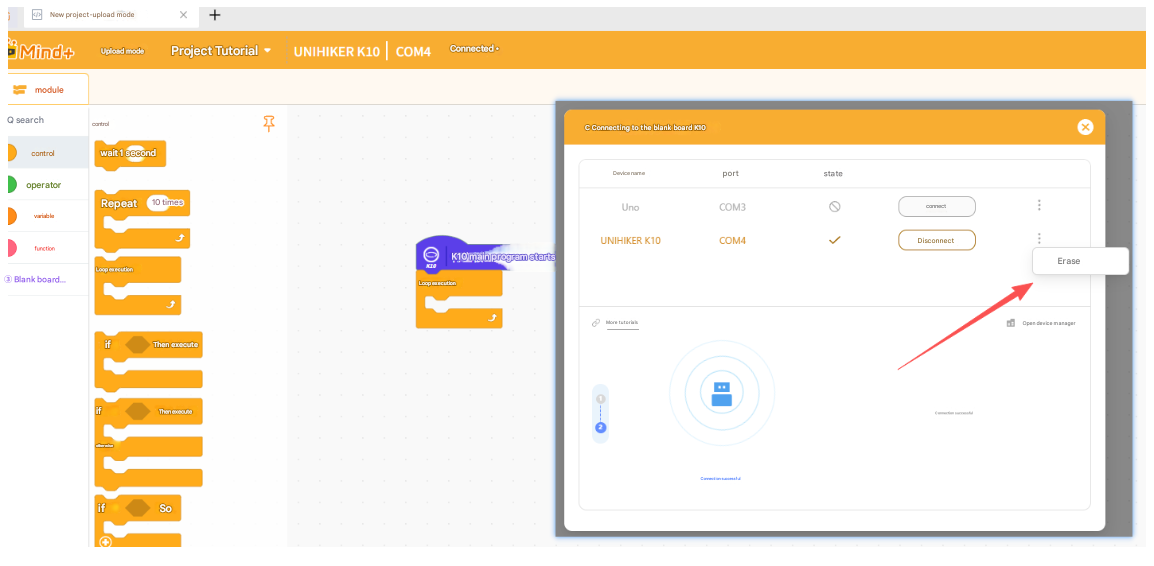Click the device manager icon
The width and height of the screenshot is (1154, 566).
pyautogui.click(x=1010, y=323)
